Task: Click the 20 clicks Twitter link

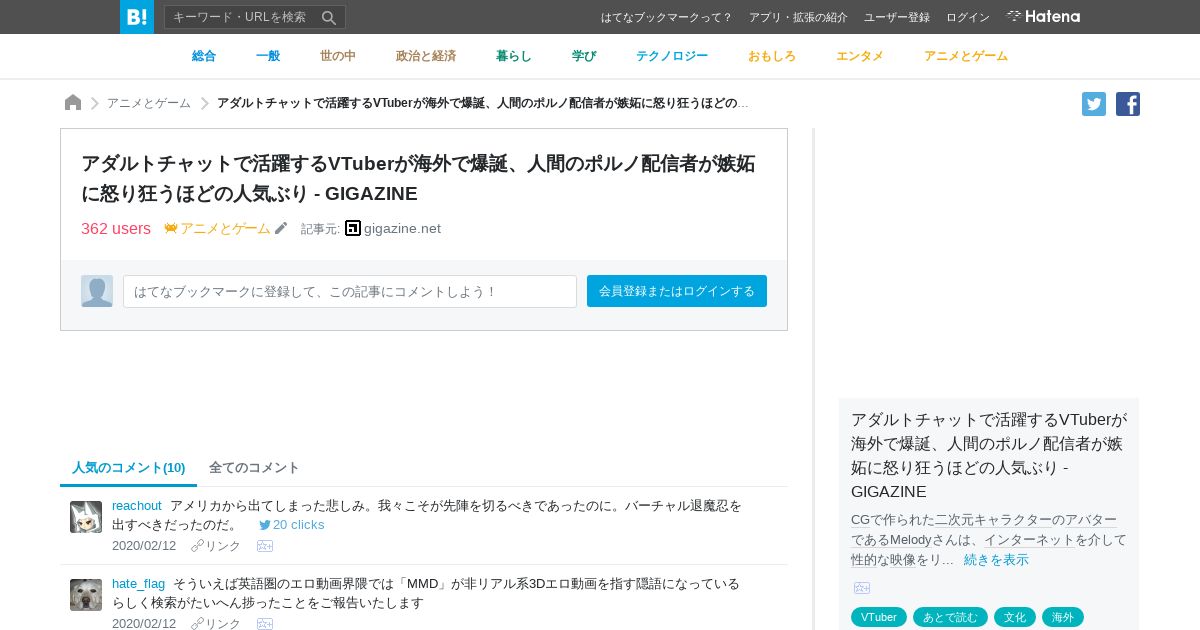Action: click(x=292, y=525)
